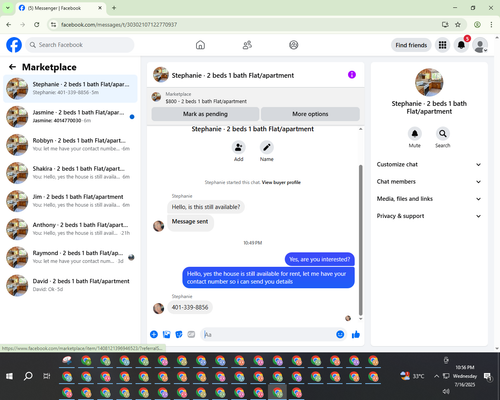Image resolution: width=500 pixels, height=400 pixels.
Task: Focus Search Facebook field
Action: coord(80,45)
